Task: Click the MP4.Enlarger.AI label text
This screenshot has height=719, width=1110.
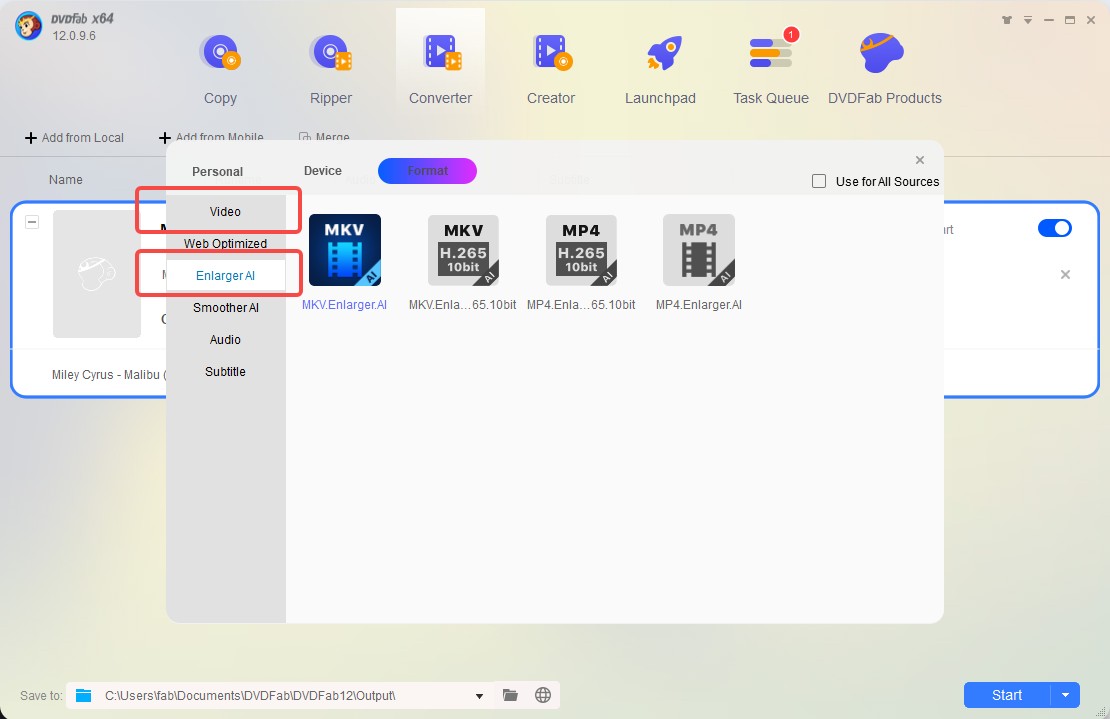Action: click(x=699, y=305)
